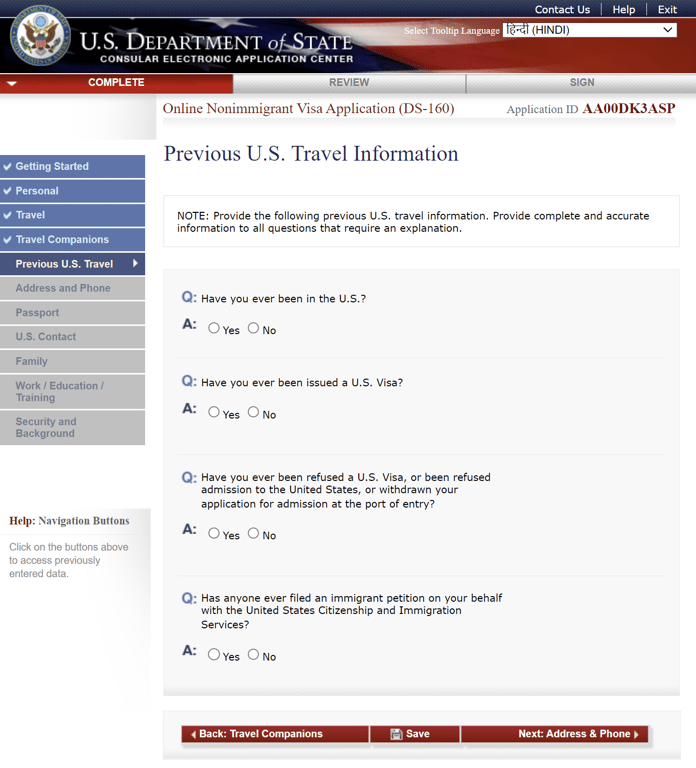This screenshot has height=768, width=696.
Task: Click the Exit link
Action: pos(667,10)
